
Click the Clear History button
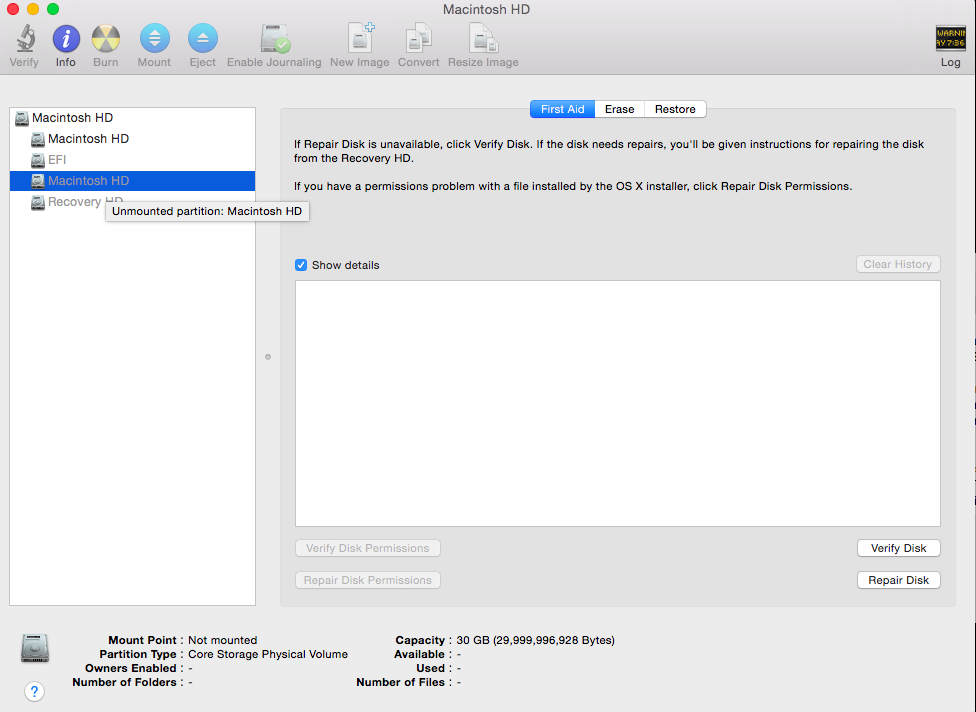[x=898, y=264]
